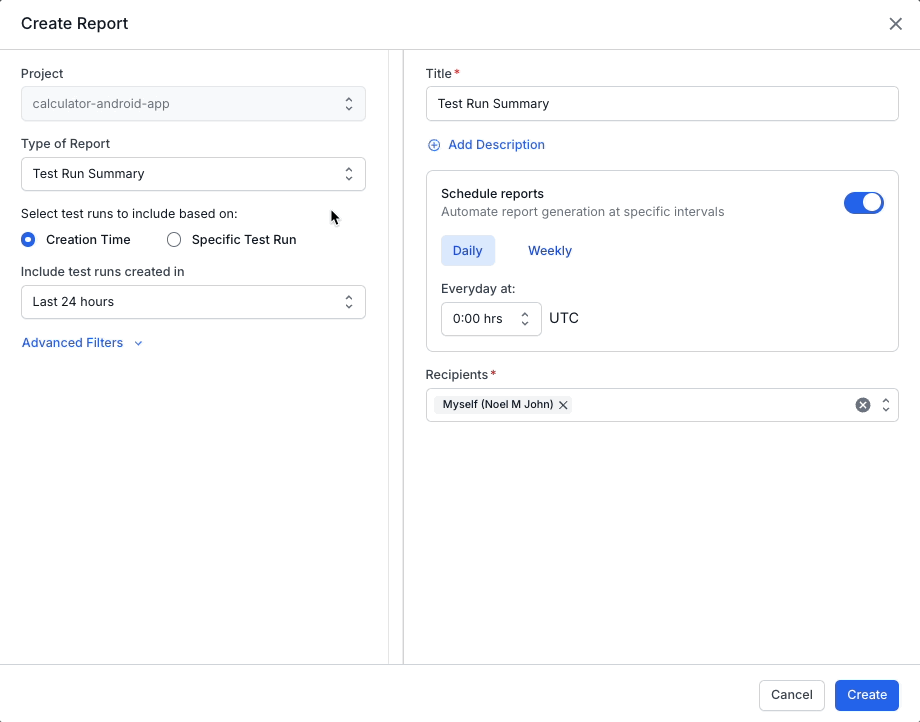Click the Cancel button
The width and height of the screenshot is (920, 722).
(x=791, y=695)
